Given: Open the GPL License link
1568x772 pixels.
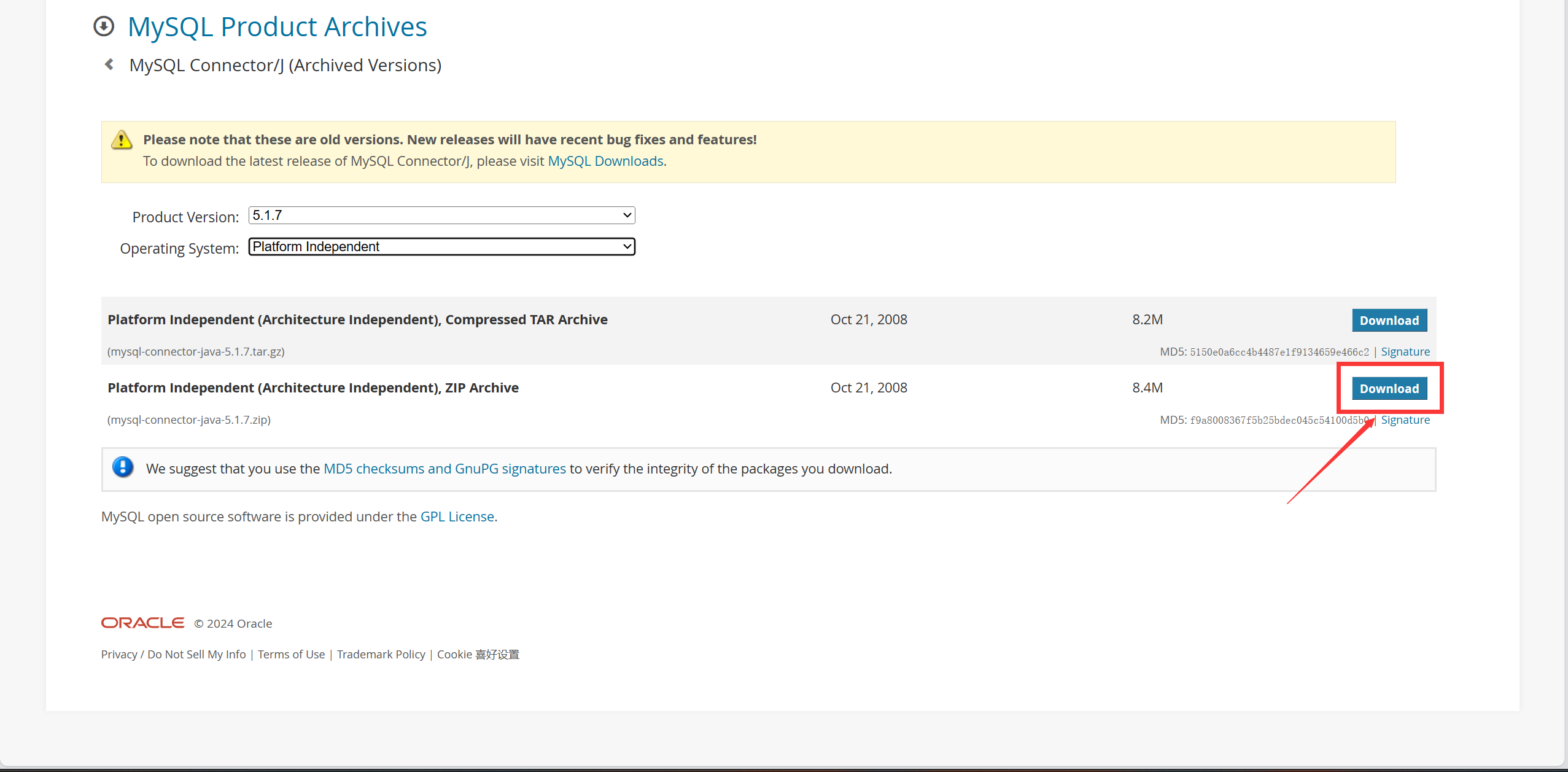Looking at the screenshot, I should tap(457, 517).
